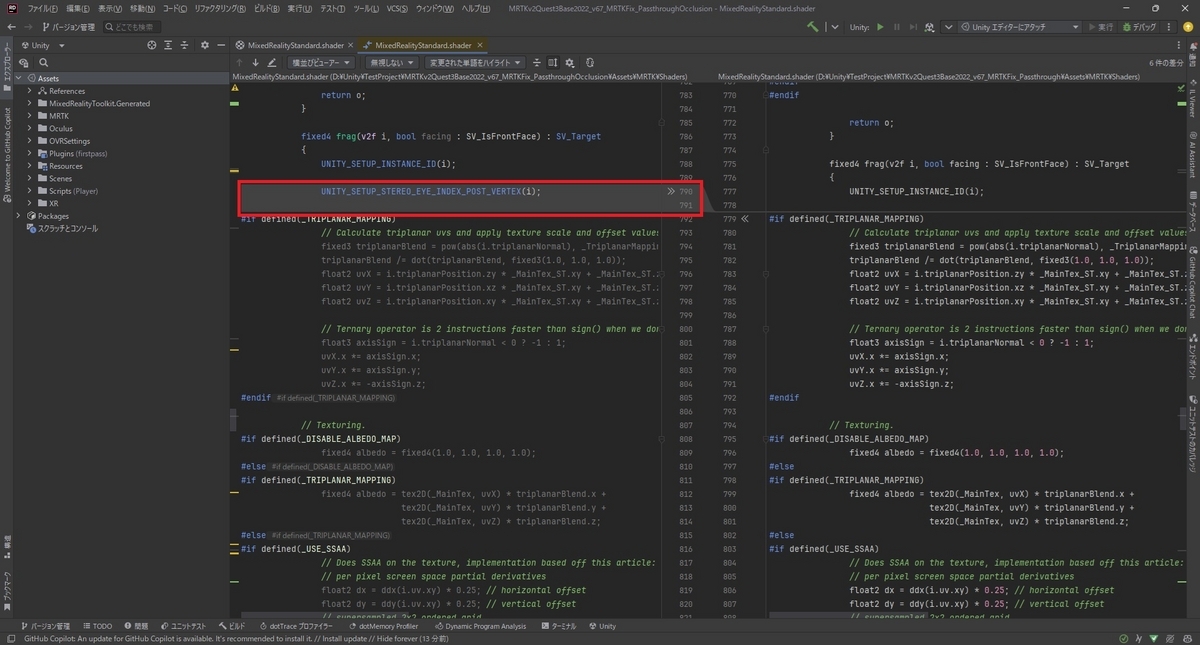Viewport: 1200px width, 645px height.
Task: Start Unity play mode
Action: click(880, 27)
